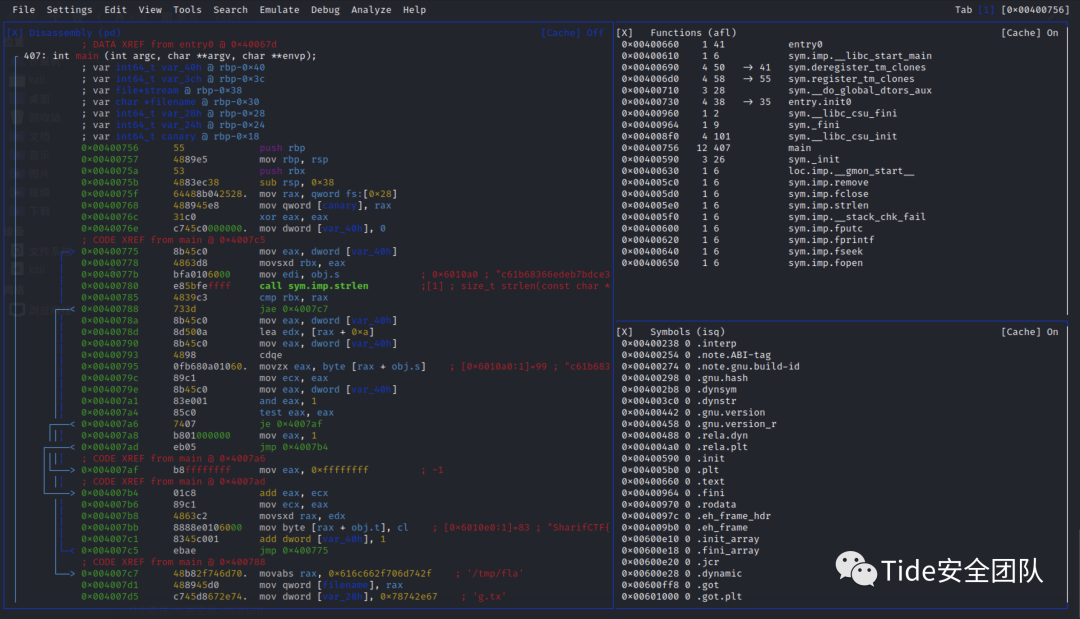Select sym._init function row
Viewport: 1080px width, 619px height.
click(730, 159)
